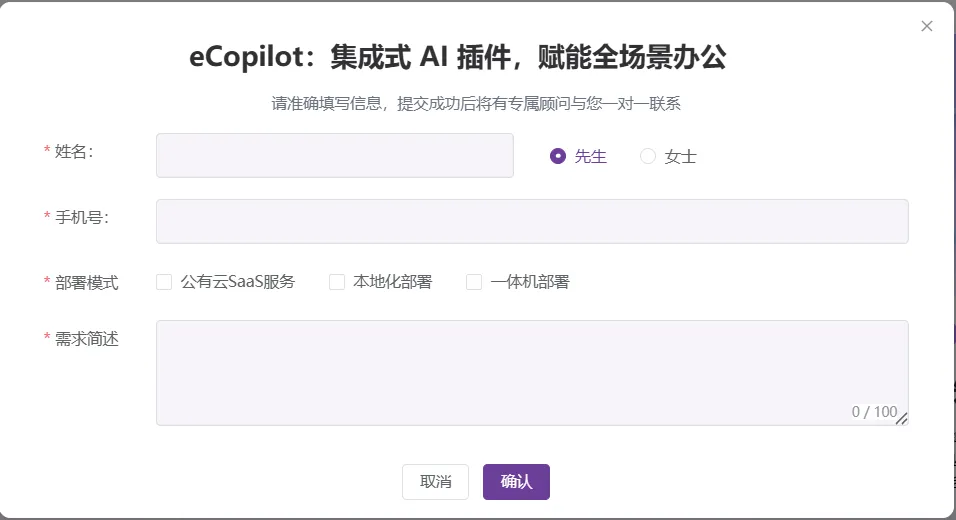
Task: Click the eCopilot dialog title text
Action: tap(457, 57)
